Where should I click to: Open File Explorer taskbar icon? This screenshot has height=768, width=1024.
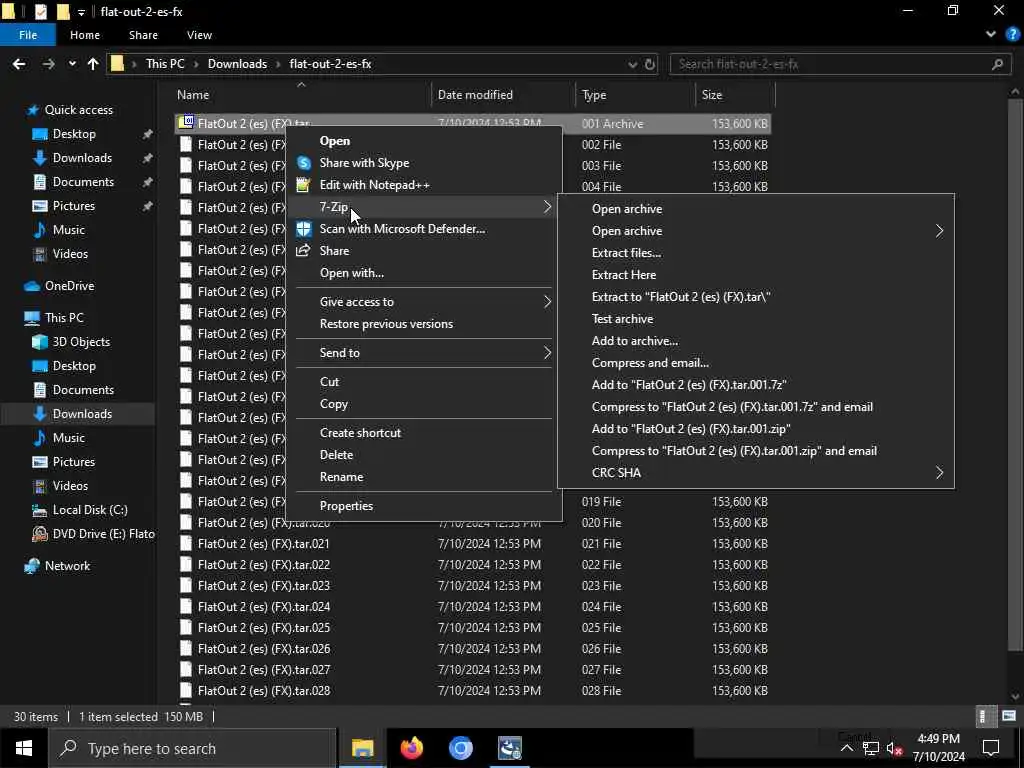362,748
